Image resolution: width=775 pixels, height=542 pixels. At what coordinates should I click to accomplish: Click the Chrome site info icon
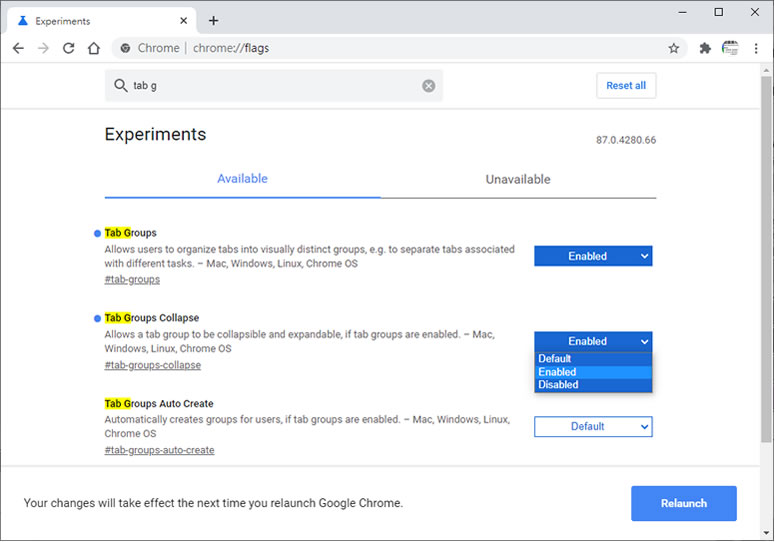pyautogui.click(x=126, y=48)
